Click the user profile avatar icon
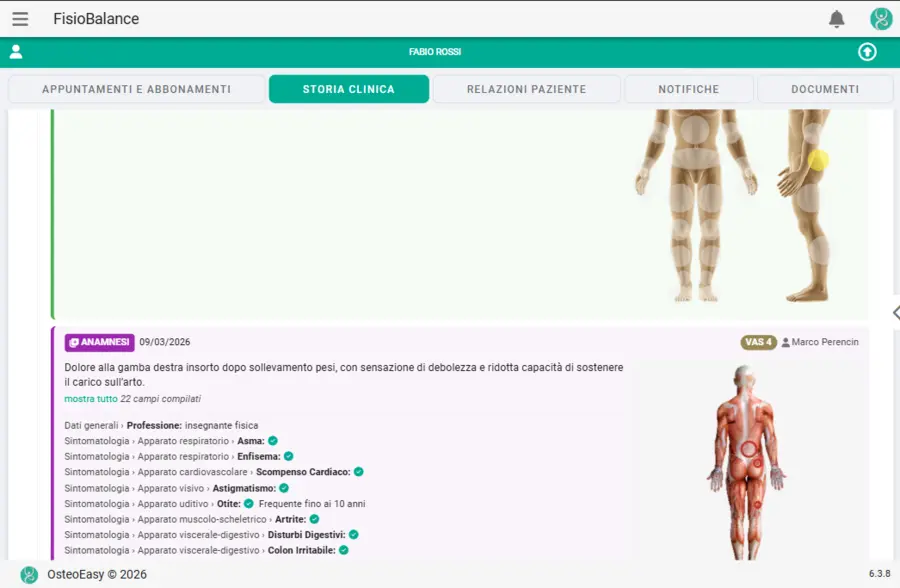 [881, 19]
